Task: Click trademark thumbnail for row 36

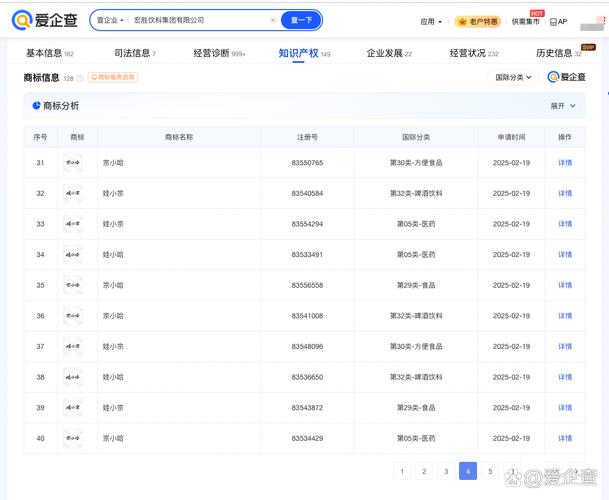Action: (x=73, y=316)
